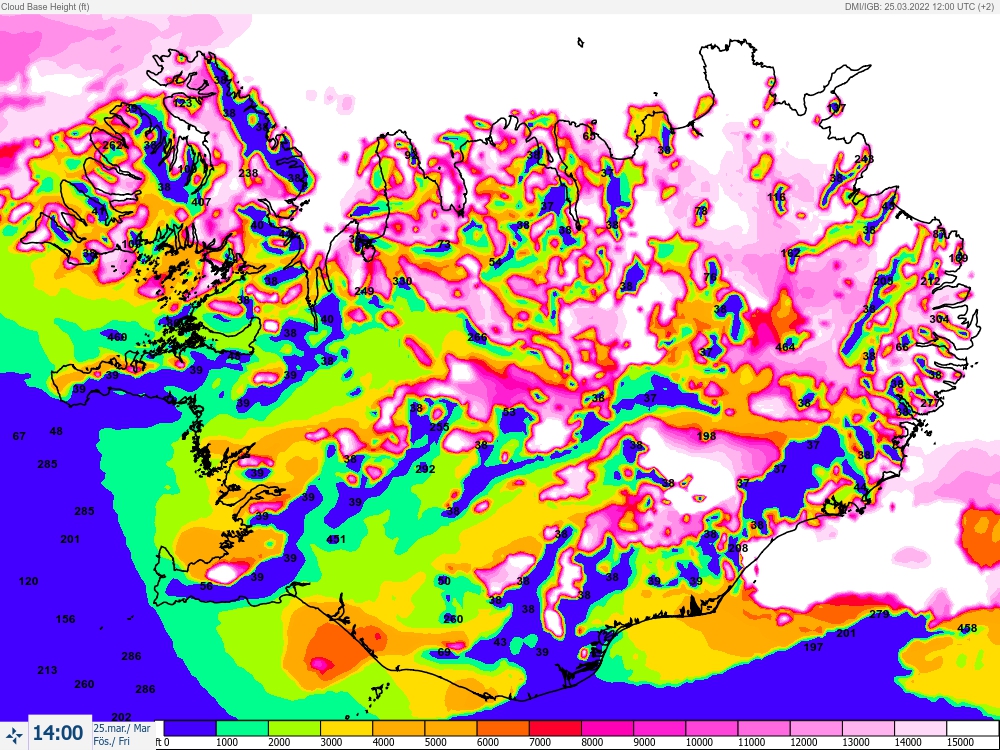Click the pinwheel icon beside the time
Image resolution: width=1000 pixels, height=750 pixels.
click(14, 734)
